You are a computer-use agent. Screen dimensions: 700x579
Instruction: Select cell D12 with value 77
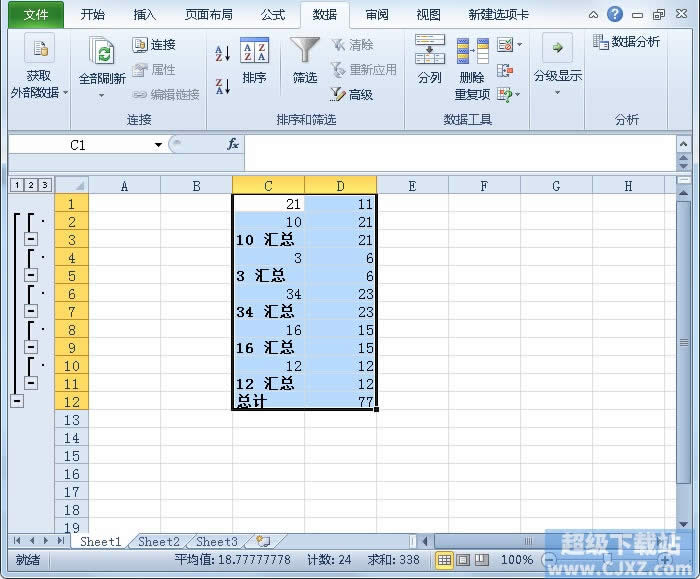(x=341, y=401)
